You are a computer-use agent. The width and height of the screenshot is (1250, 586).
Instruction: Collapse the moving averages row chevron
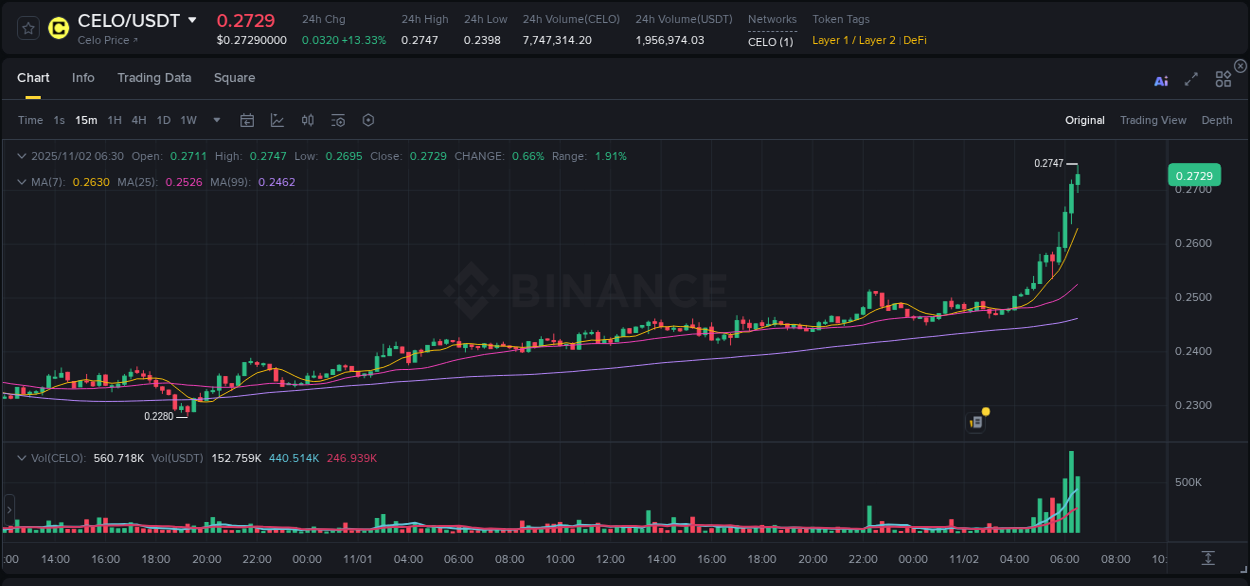point(21,182)
